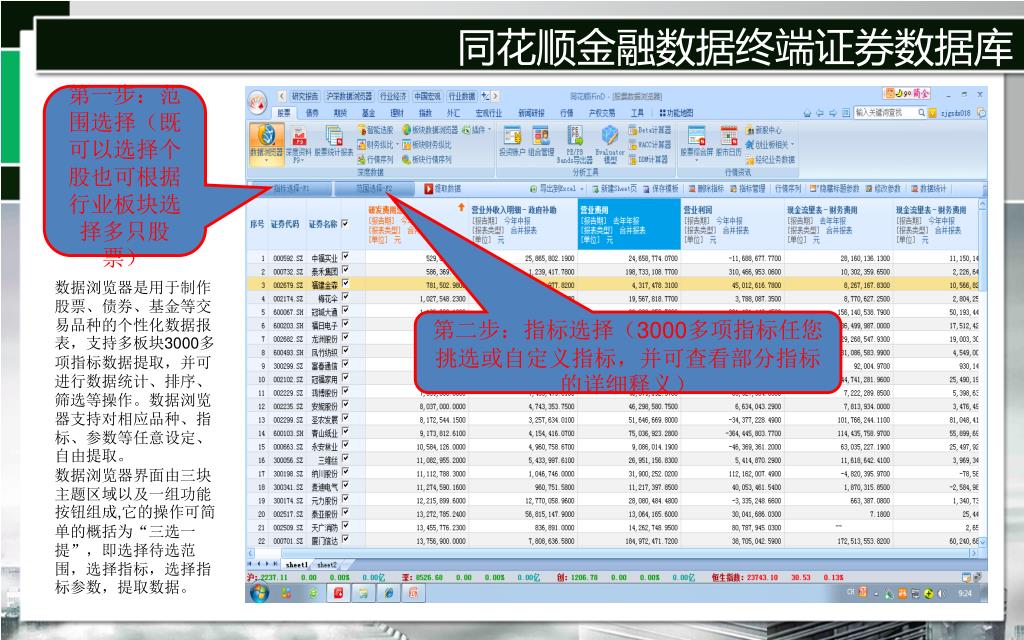This screenshot has height=640, width=1024.
Task: Click the application orb logo button
Action: [x=258, y=103]
